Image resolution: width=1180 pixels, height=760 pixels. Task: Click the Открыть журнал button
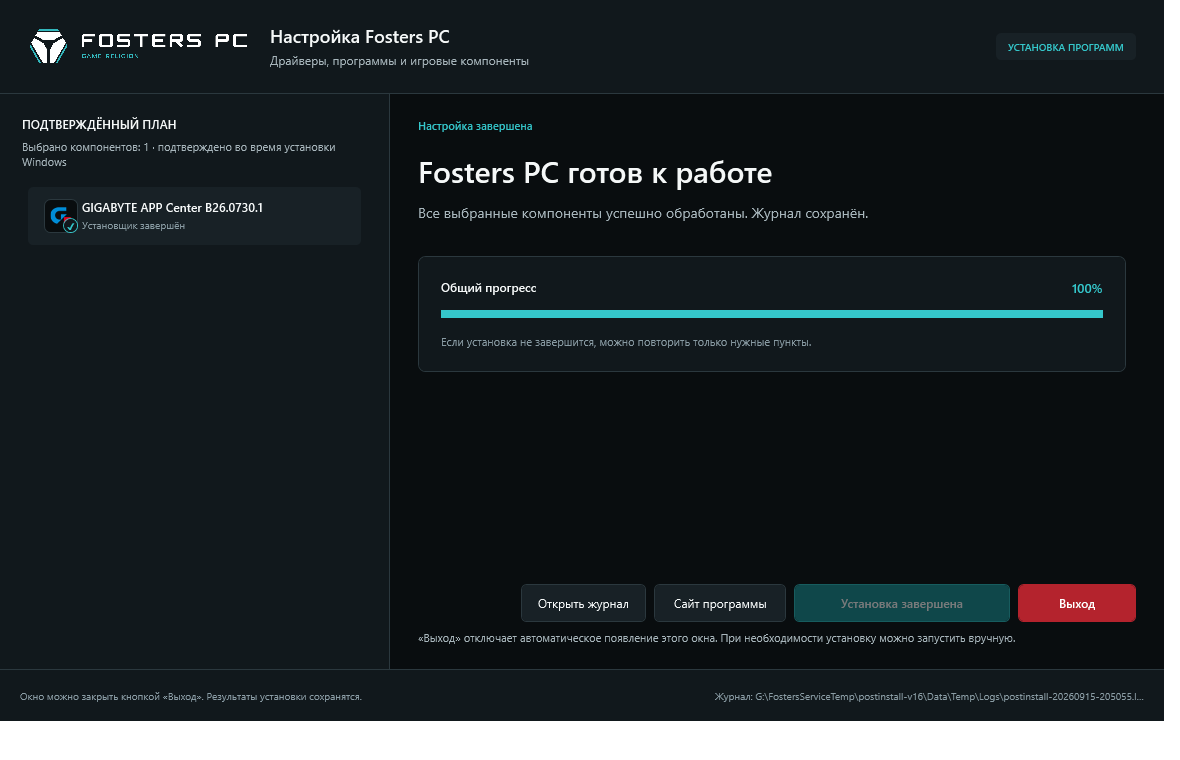tap(582, 603)
